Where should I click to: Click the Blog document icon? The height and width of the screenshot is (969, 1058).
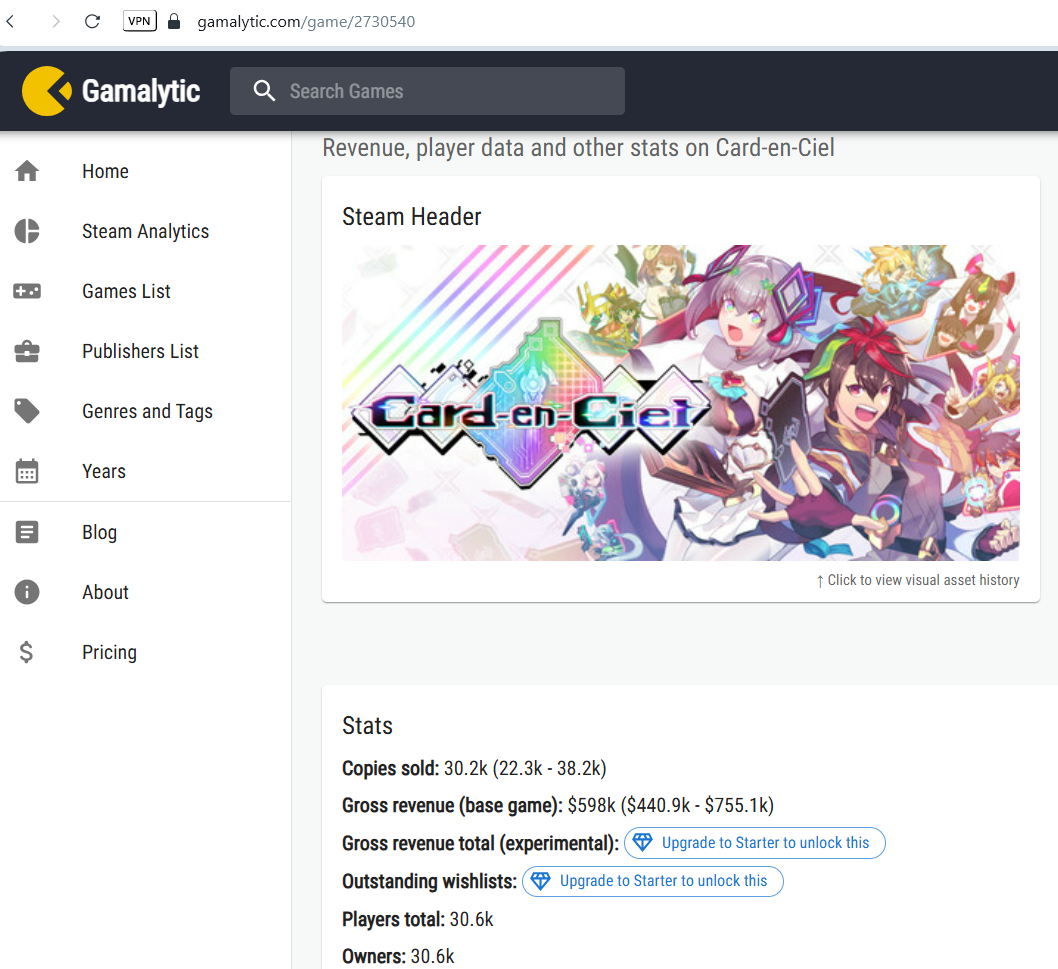pyautogui.click(x=27, y=532)
